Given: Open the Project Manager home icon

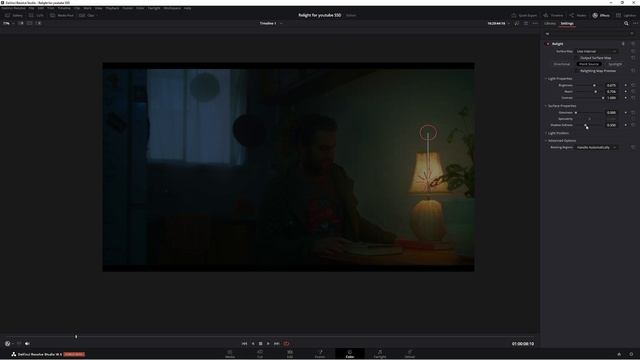Looking at the screenshot, I should click(x=619, y=354).
